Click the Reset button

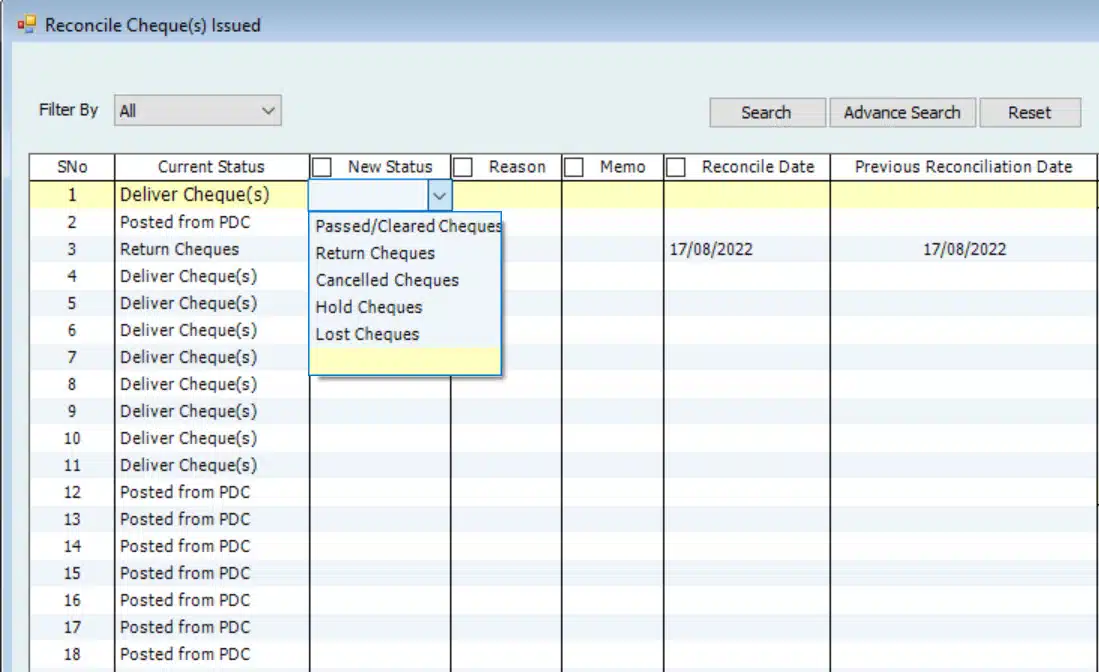pyautogui.click(x=1029, y=113)
